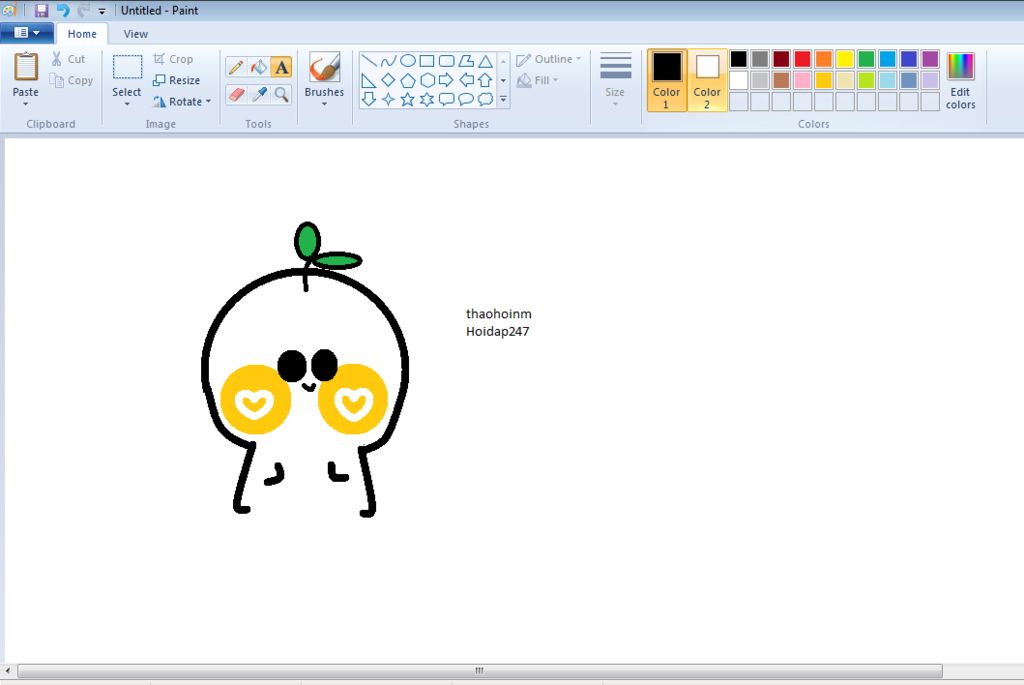The image size is (1024, 685).
Task: Choose the Hexagon shape
Action: [x=426, y=80]
